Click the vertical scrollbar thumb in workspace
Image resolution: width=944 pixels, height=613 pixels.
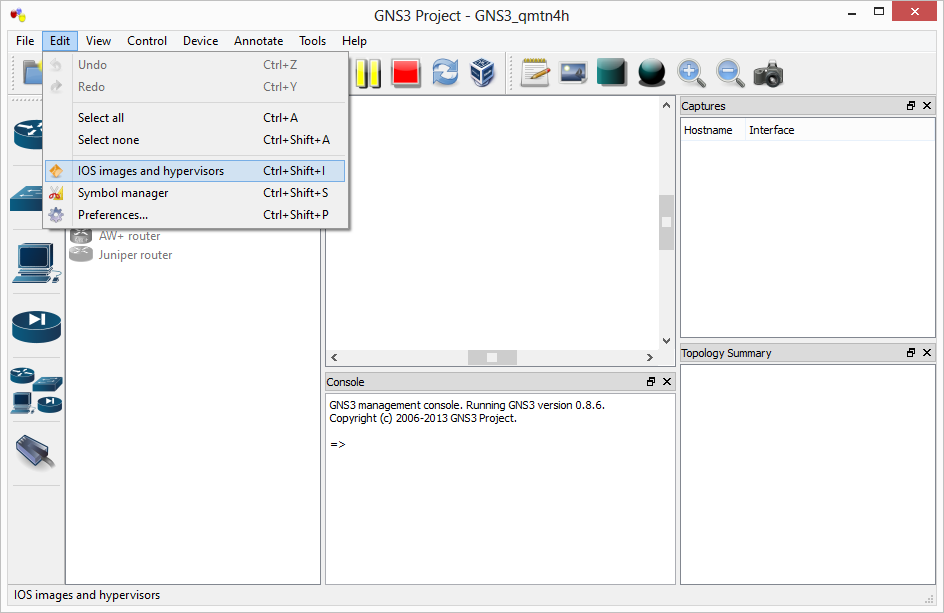click(666, 222)
